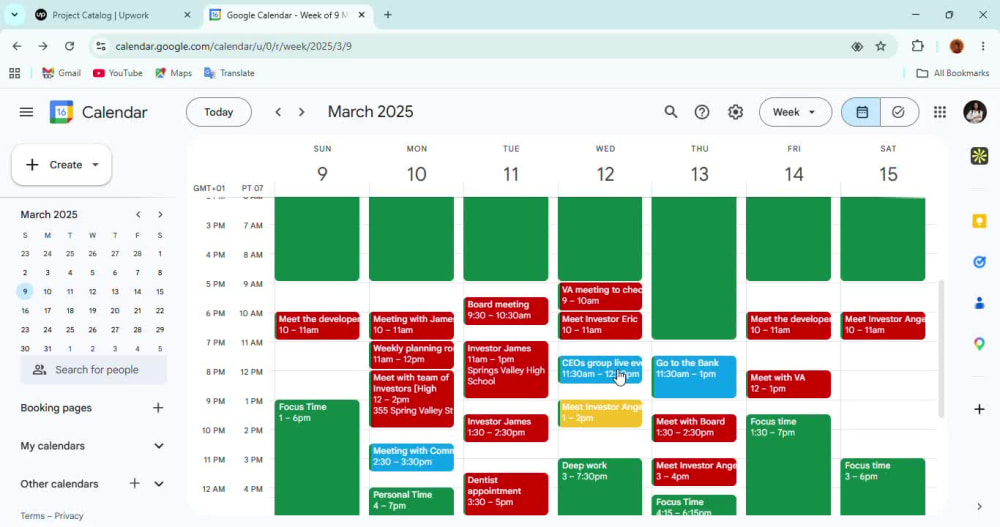Mini calendar next month arrow
Image resolution: width=1000 pixels, height=527 pixels.
point(160,215)
